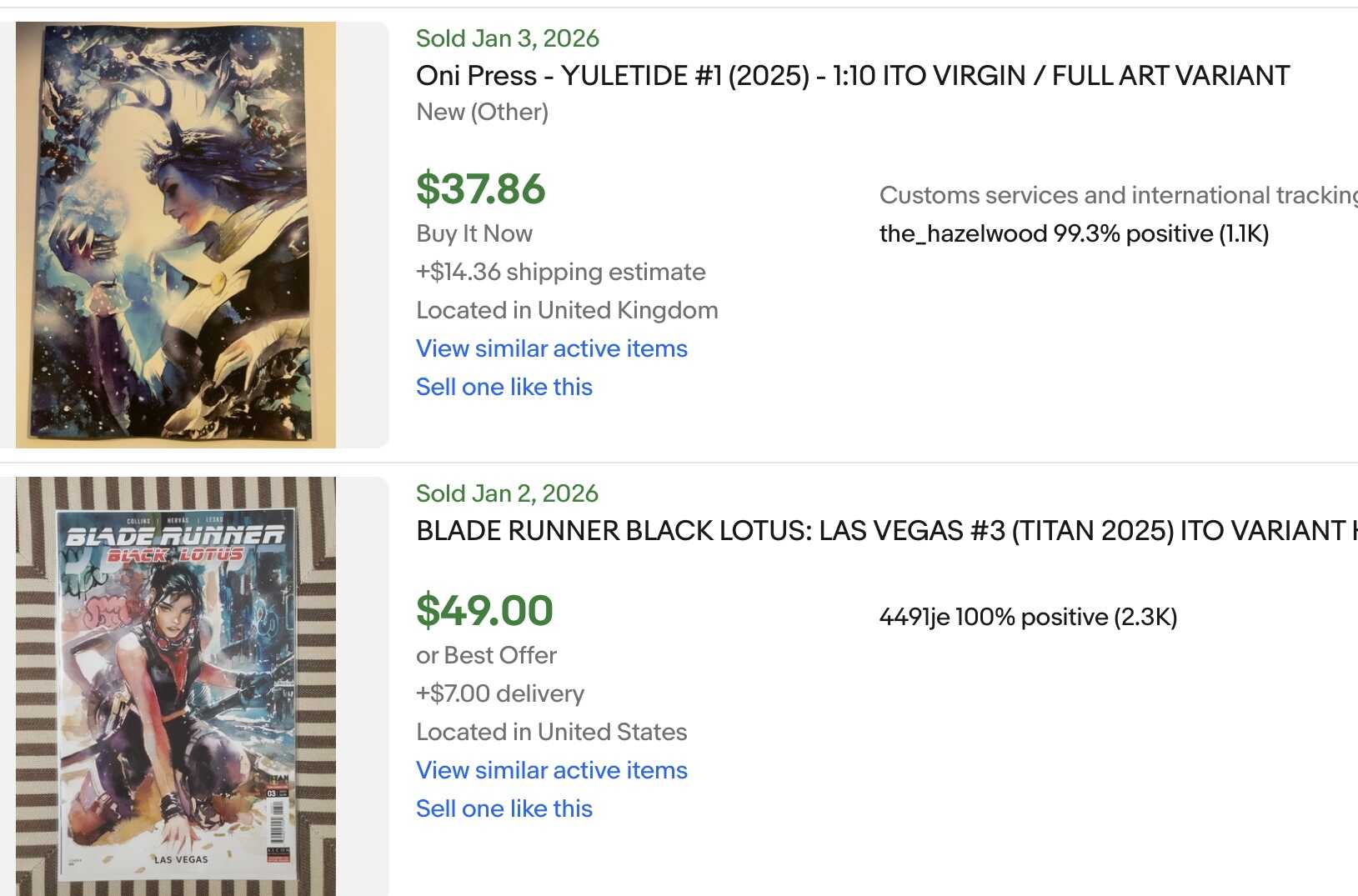1358x896 pixels.
Task: Click seller the_hazelwood feedback text
Action: click(x=1074, y=233)
